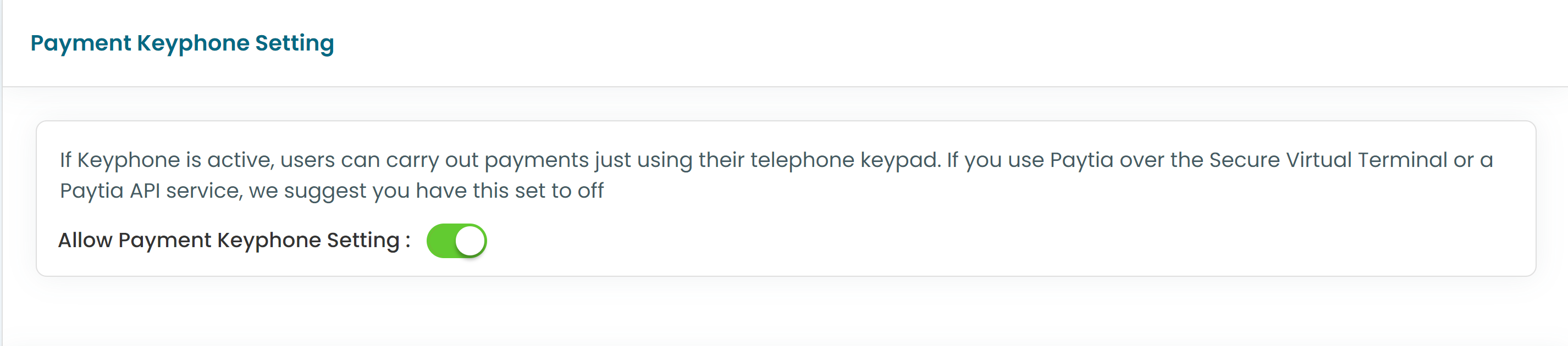Click the word 'Setting' in the page heading

(x=295, y=44)
